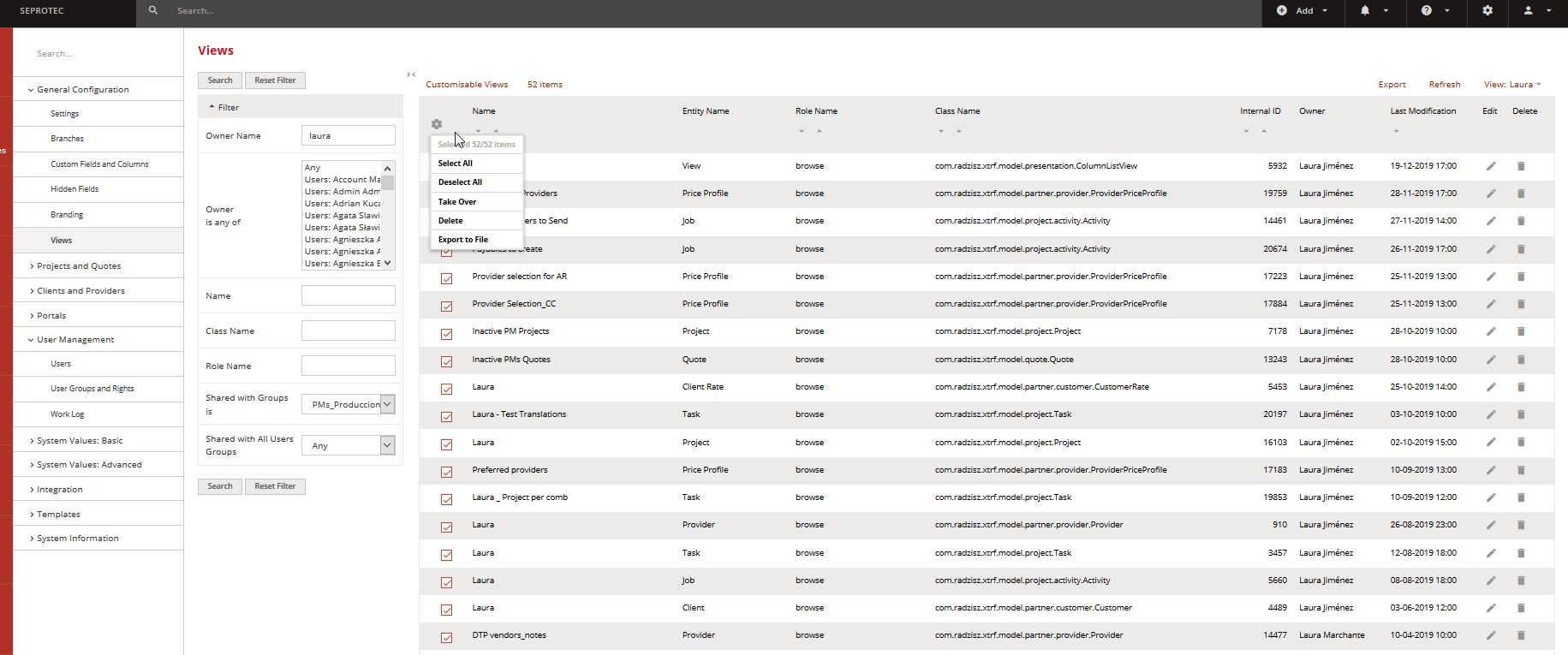Focus the Class Name filter field

348,330
